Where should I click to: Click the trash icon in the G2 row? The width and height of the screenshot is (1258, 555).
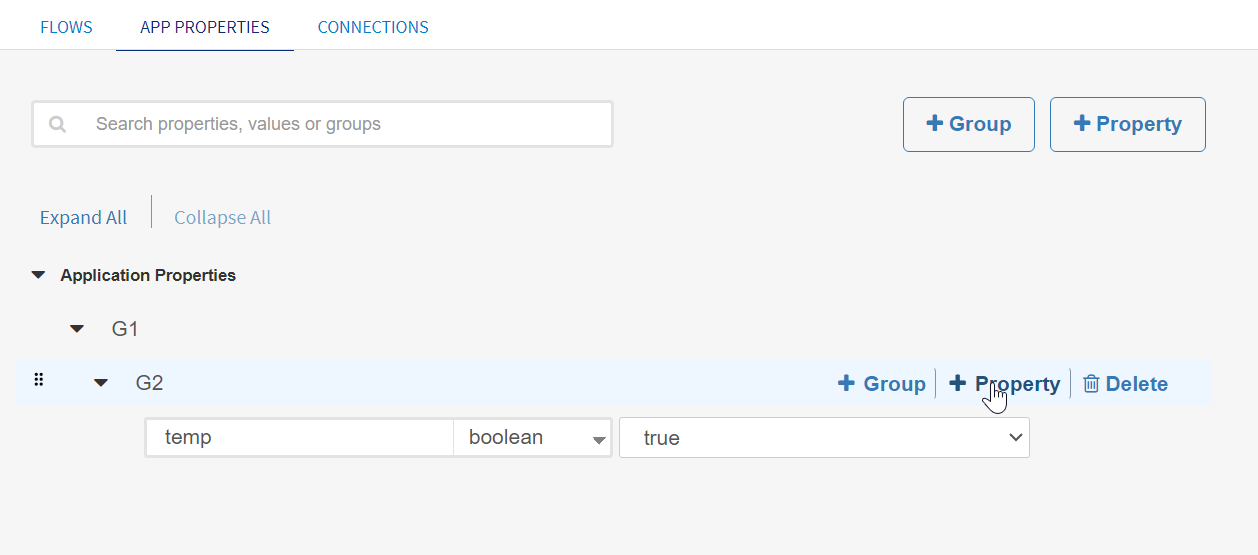[1091, 384]
